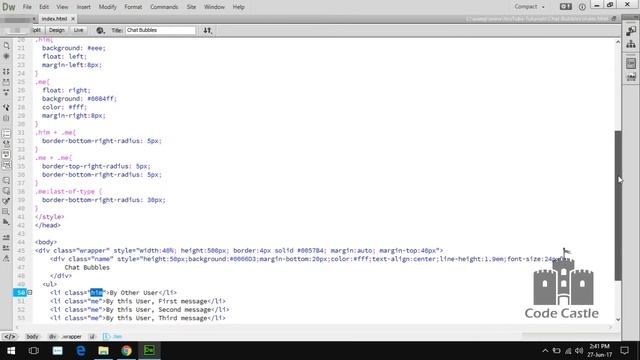
Task: Open the third collapsed panel icon on right
Action: pos(631,63)
